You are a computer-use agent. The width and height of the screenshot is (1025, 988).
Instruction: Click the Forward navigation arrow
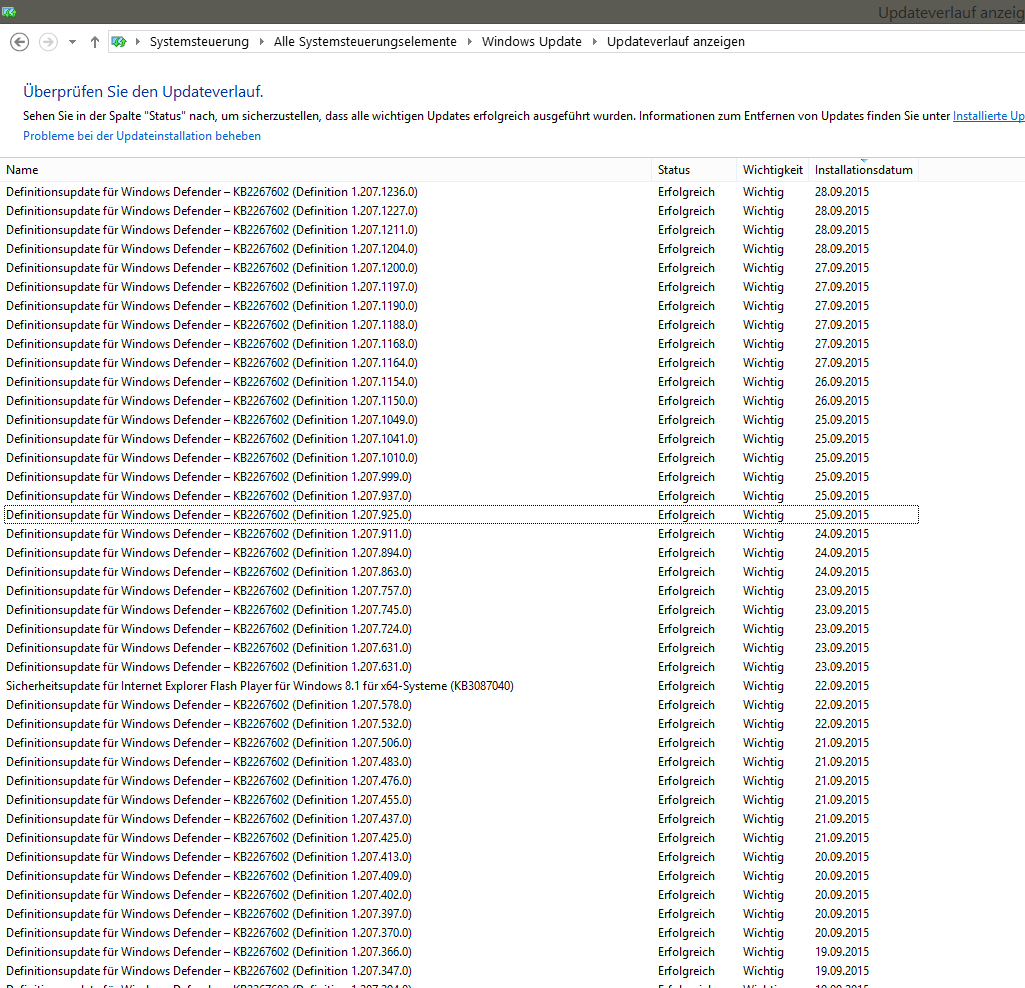tap(48, 42)
